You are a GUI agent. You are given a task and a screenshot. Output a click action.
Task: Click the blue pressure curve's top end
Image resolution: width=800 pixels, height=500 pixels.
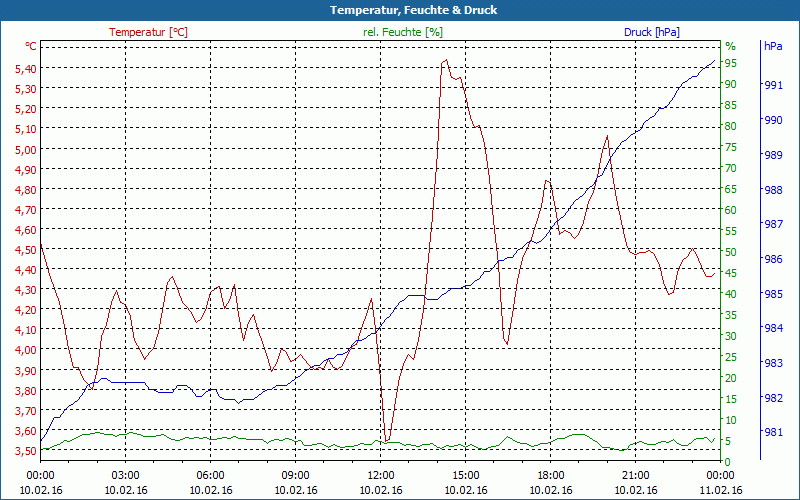(x=713, y=61)
